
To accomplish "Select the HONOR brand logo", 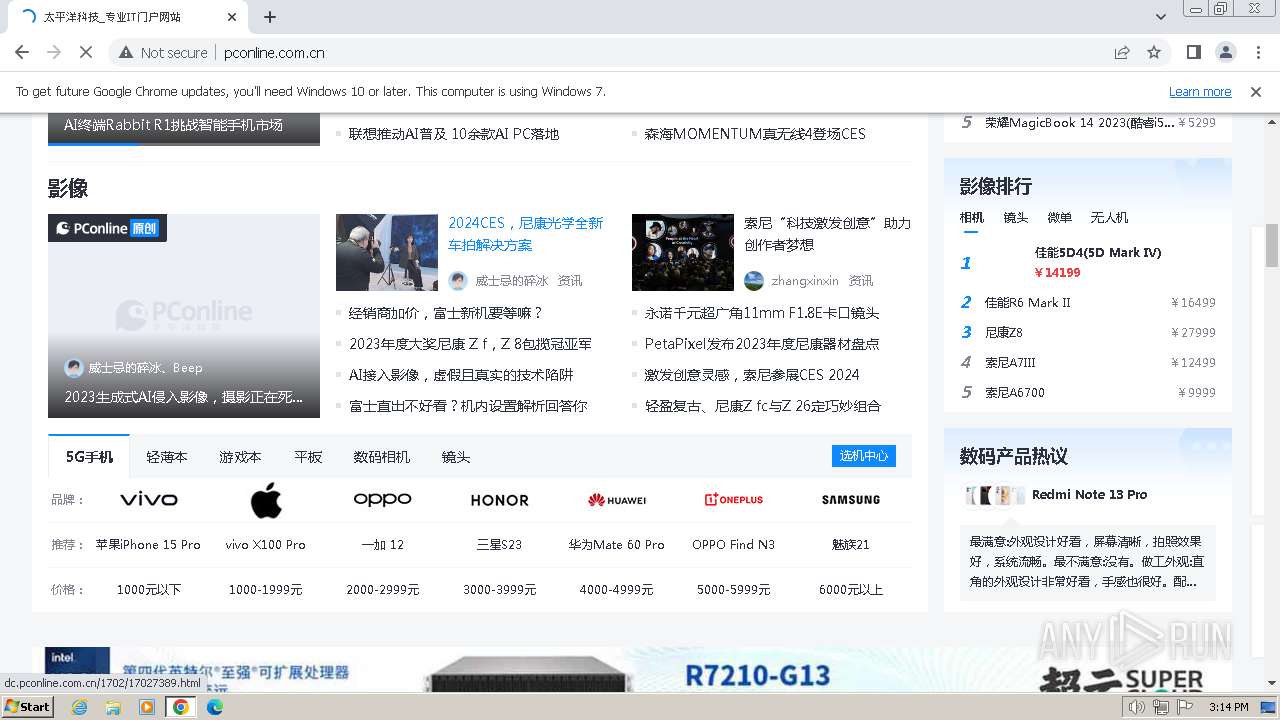I will (x=500, y=499).
